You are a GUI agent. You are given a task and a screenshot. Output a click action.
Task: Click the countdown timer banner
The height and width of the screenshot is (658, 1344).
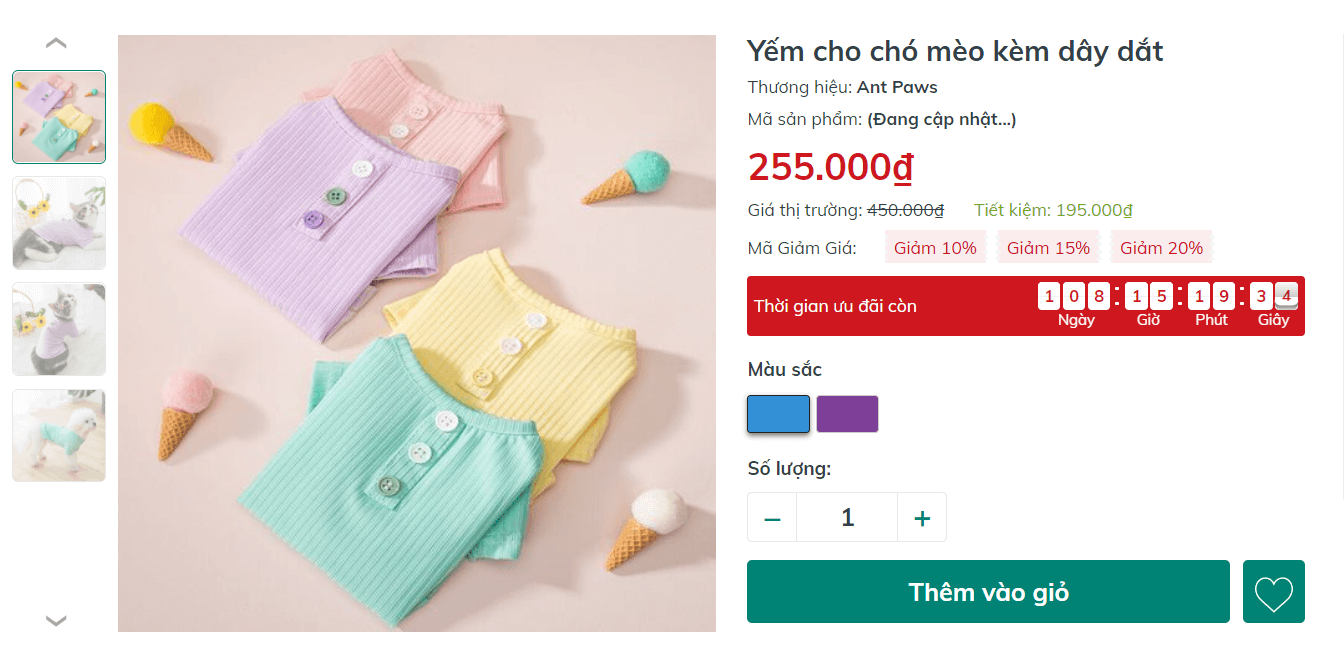point(1025,306)
